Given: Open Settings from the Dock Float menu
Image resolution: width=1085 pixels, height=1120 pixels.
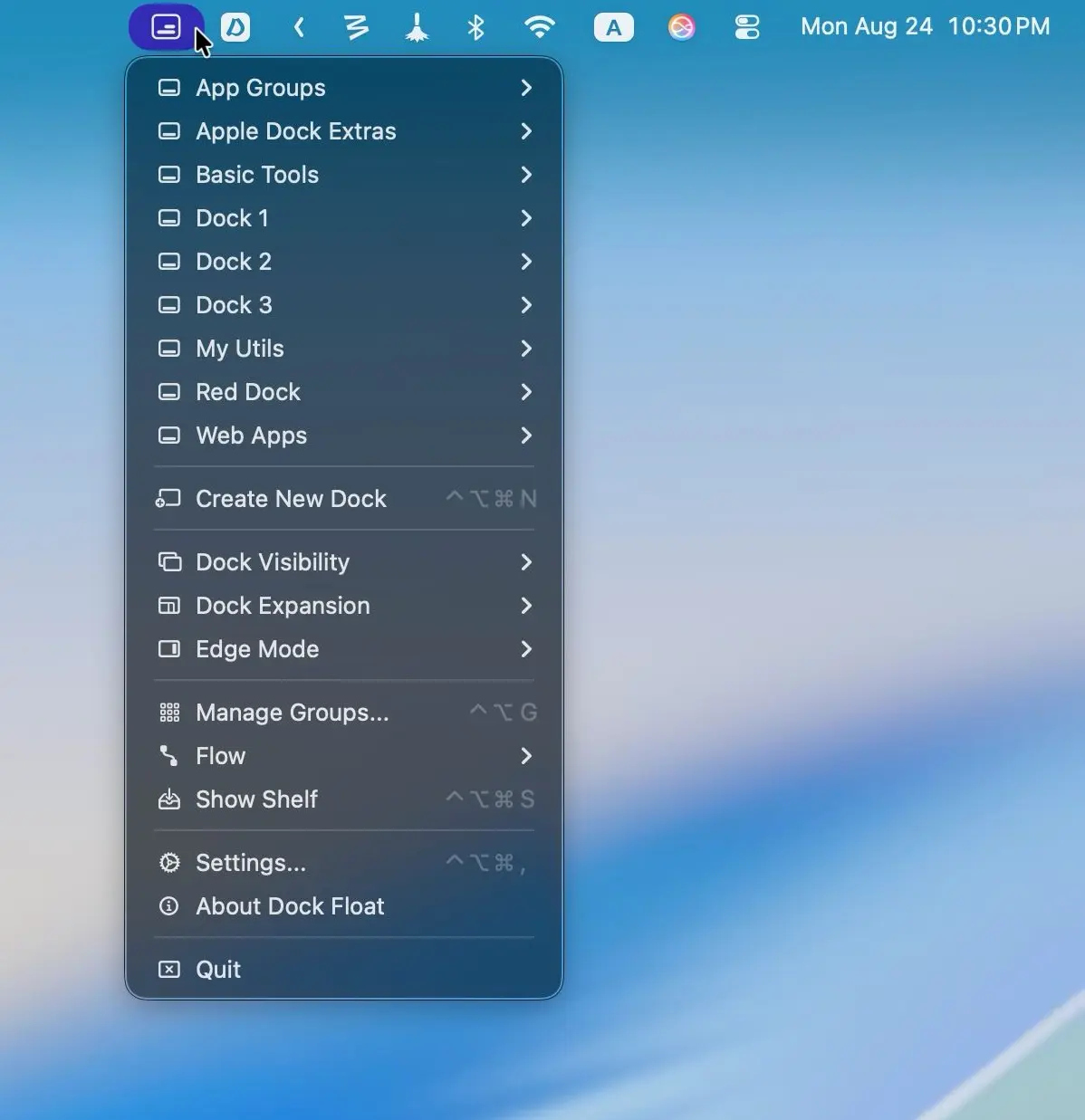Looking at the screenshot, I should 344,863.
